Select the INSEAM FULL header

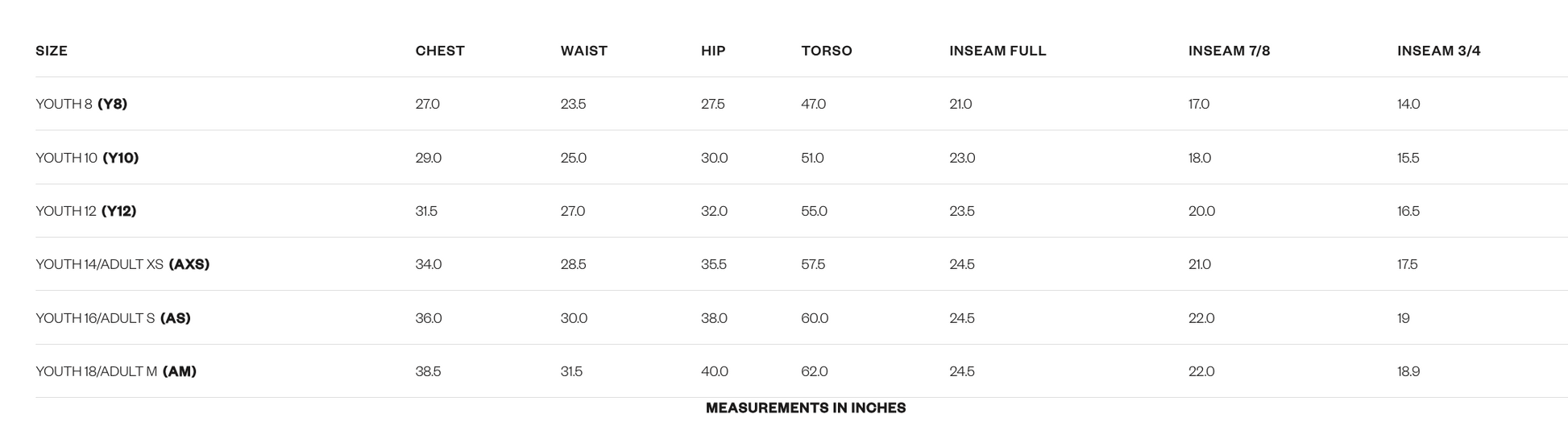point(998,51)
